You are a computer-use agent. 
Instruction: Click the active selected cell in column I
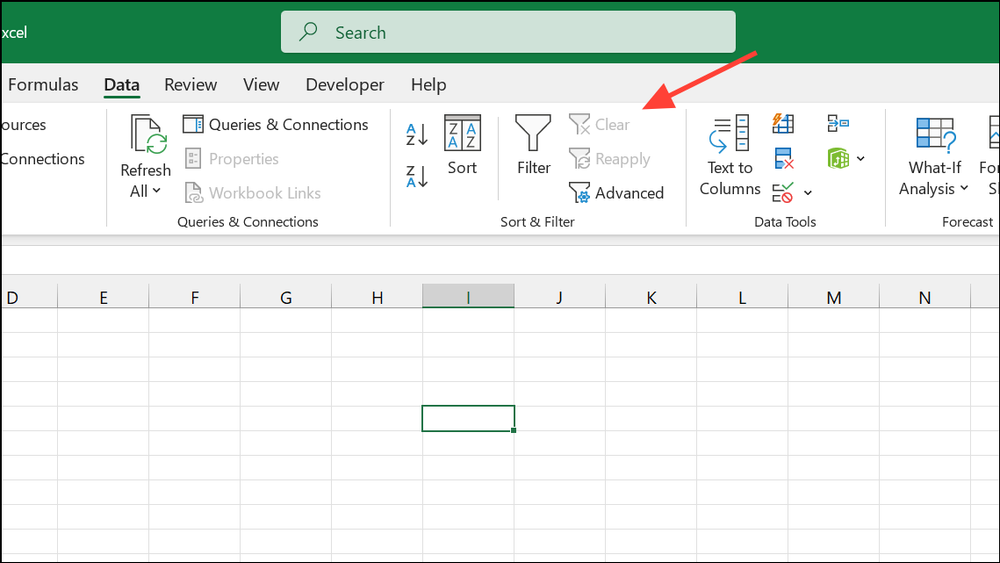[468, 418]
